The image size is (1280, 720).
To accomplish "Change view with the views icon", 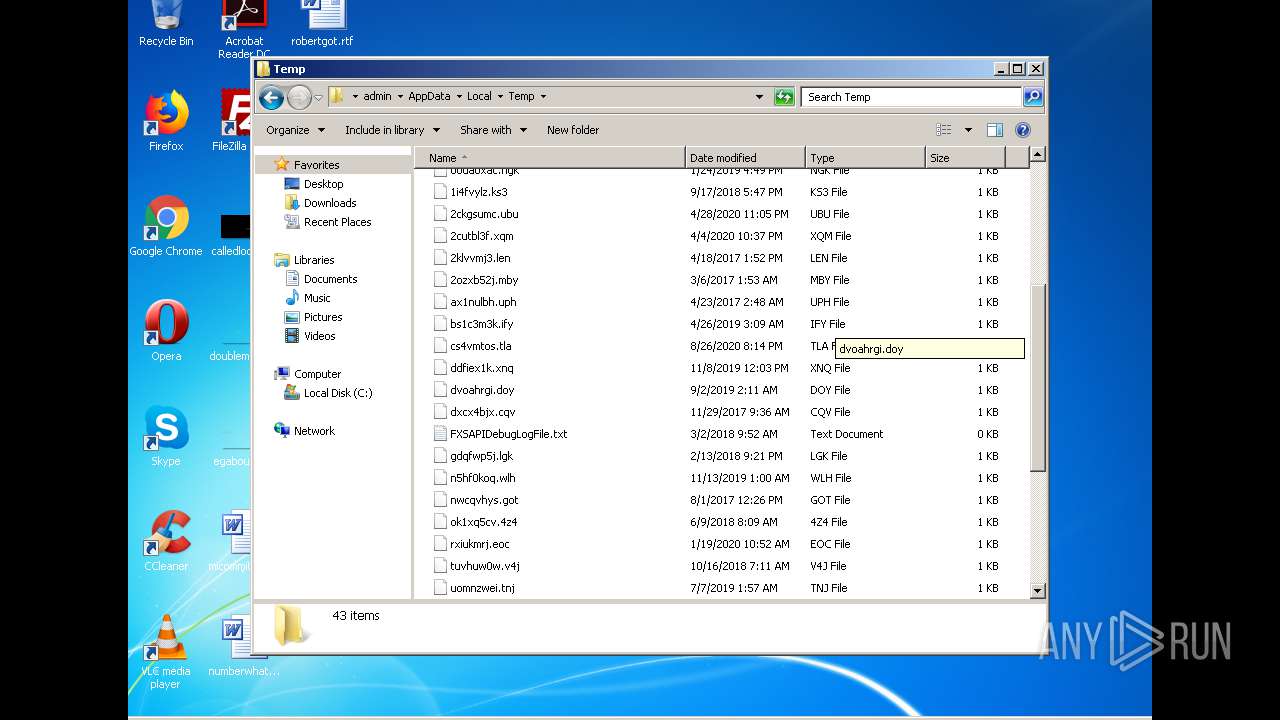I will coord(943,130).
